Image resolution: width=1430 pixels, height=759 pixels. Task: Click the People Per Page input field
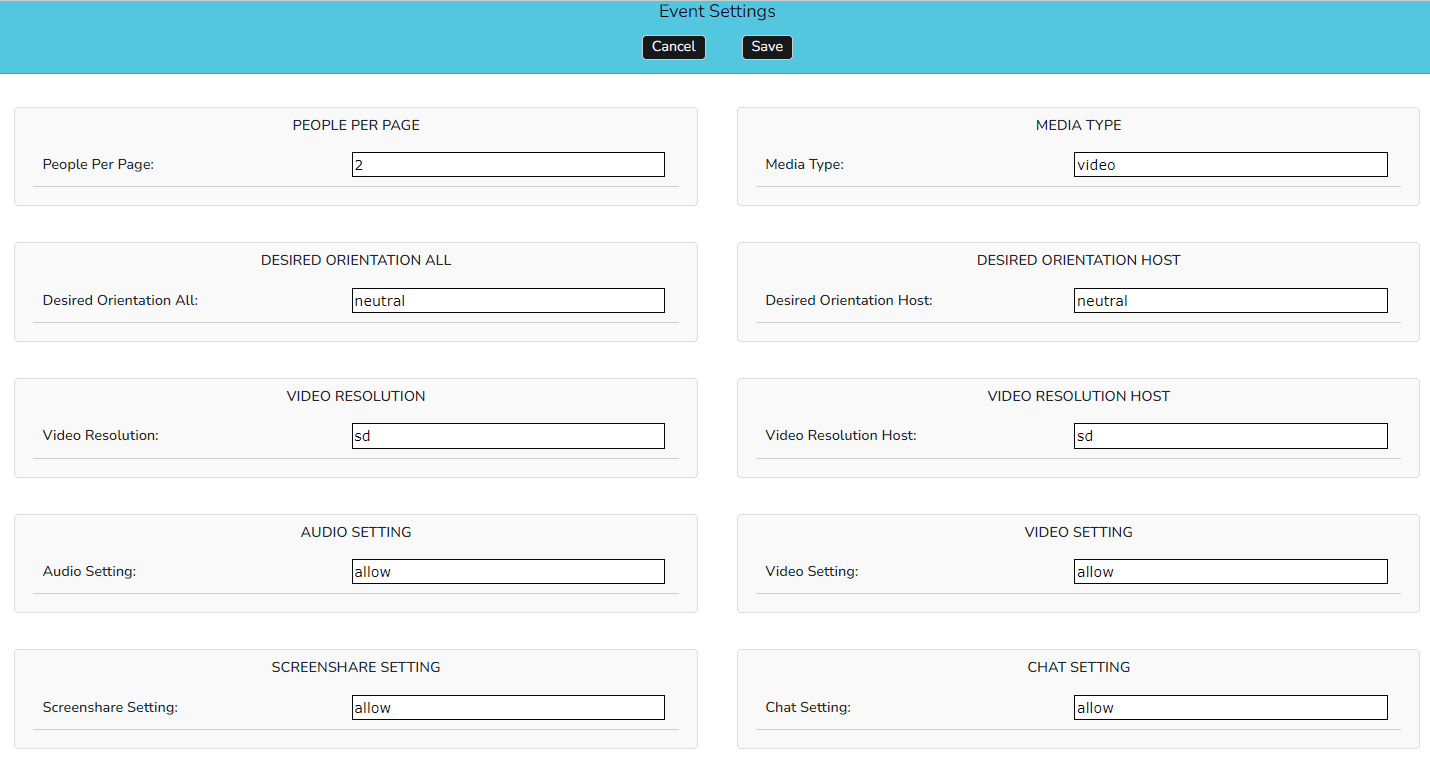pos(507,164)
